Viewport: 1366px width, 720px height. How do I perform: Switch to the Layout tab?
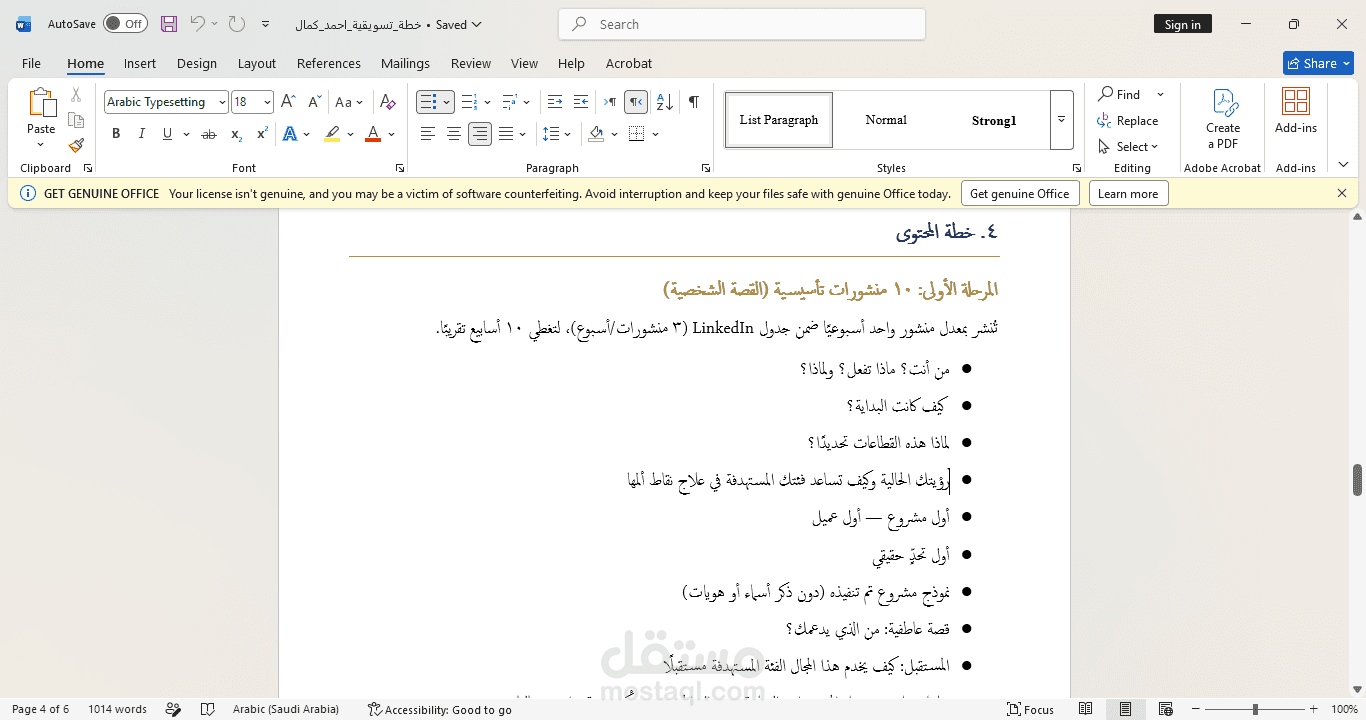click(x=257, y=63)
